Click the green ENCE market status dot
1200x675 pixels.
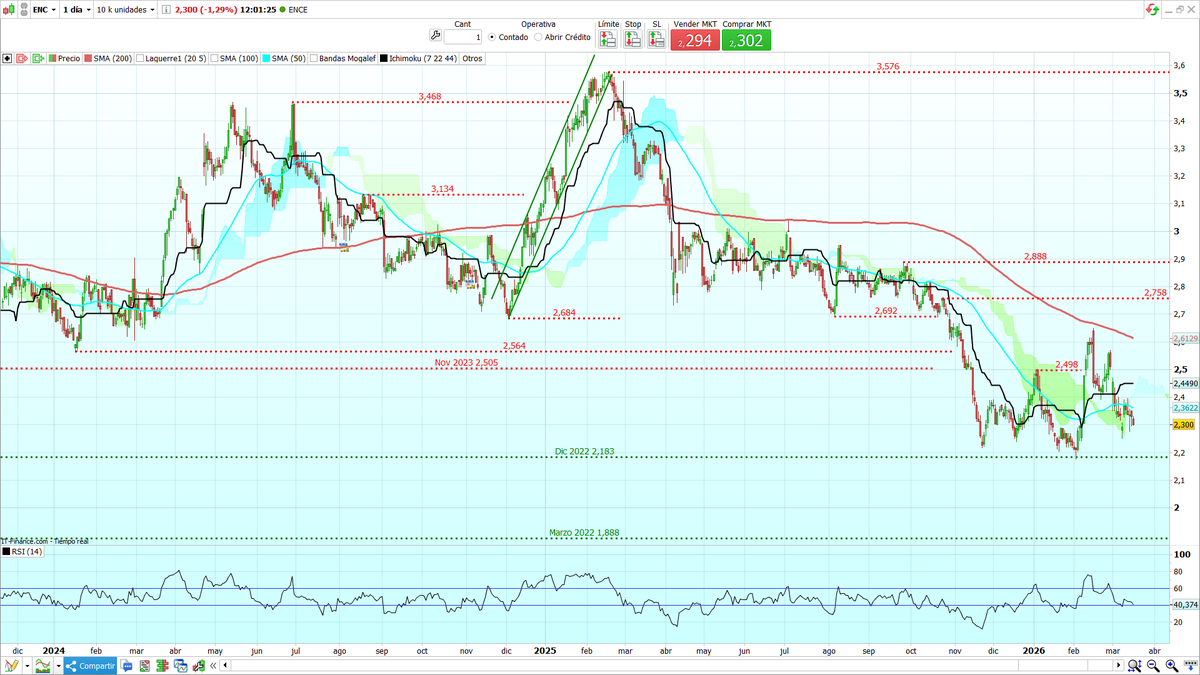(x=282, y=10)
